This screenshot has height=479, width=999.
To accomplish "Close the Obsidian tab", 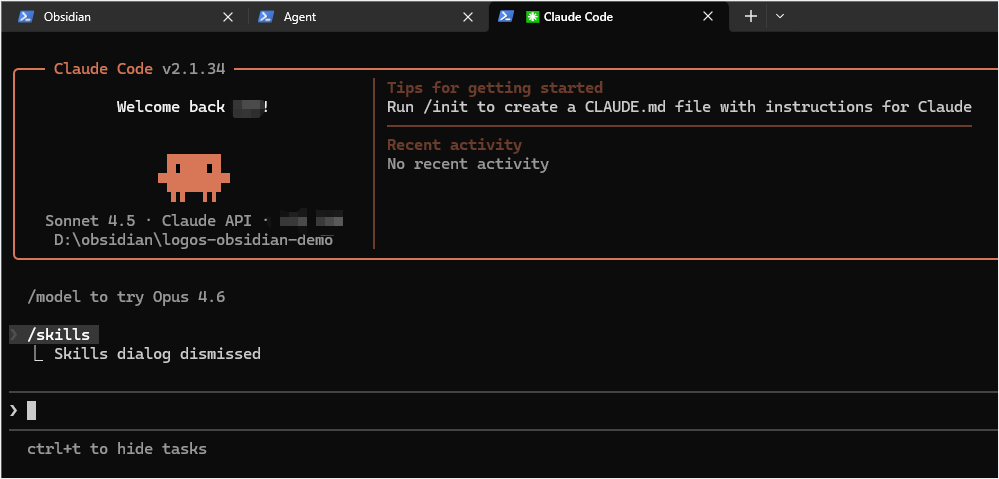I will point(228,17).
